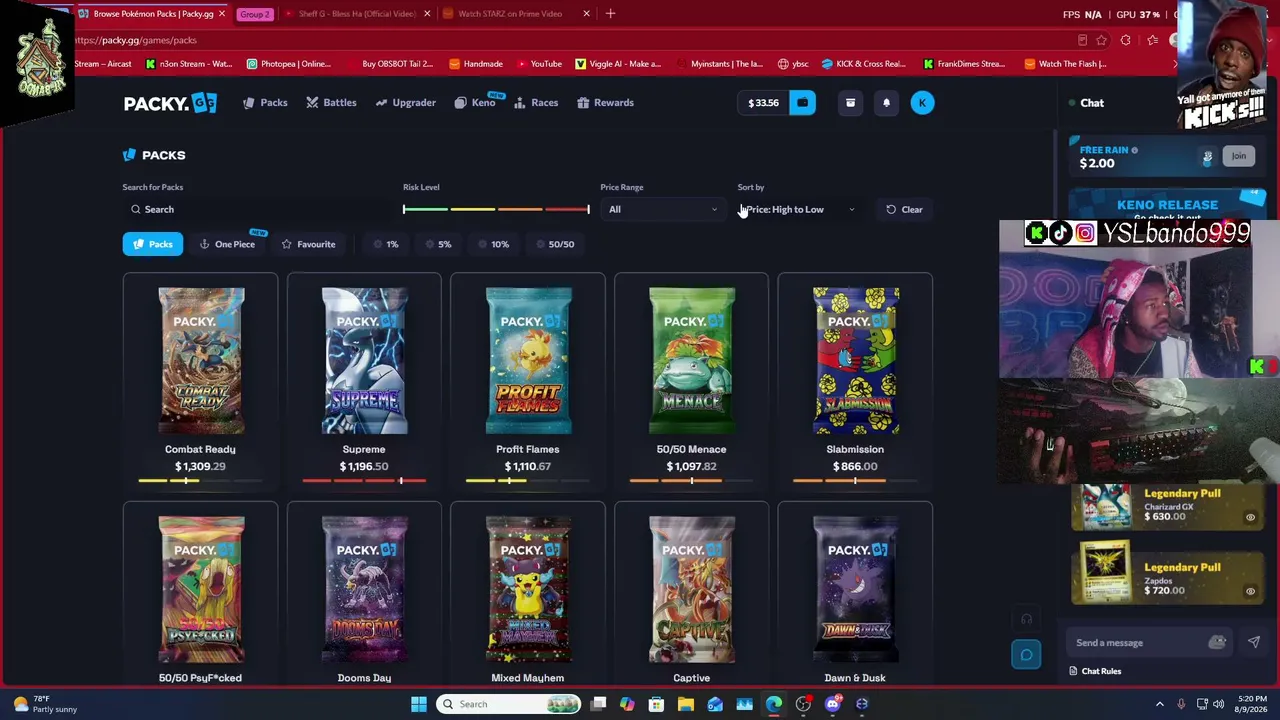View the Charizard GX pull details
The width and height of the screenshot is (1280, 720).
point(1250,517)
